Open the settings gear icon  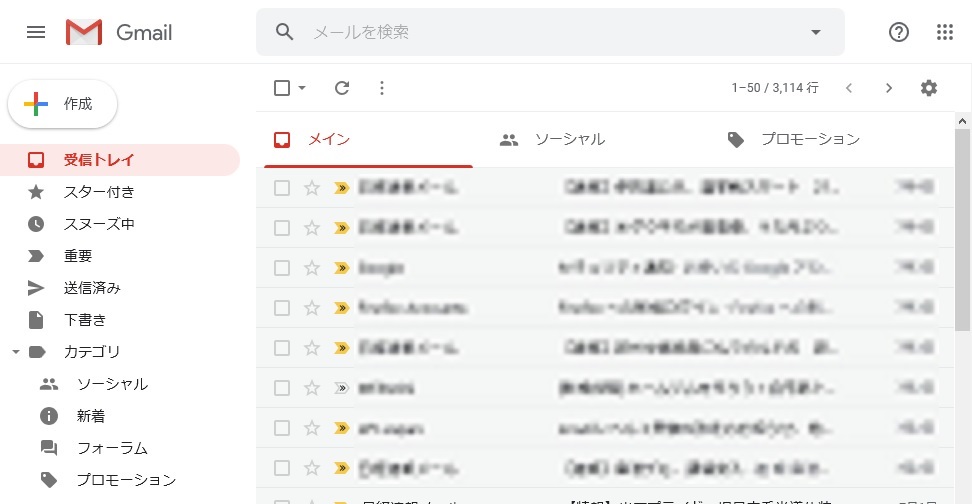(929, 88)
